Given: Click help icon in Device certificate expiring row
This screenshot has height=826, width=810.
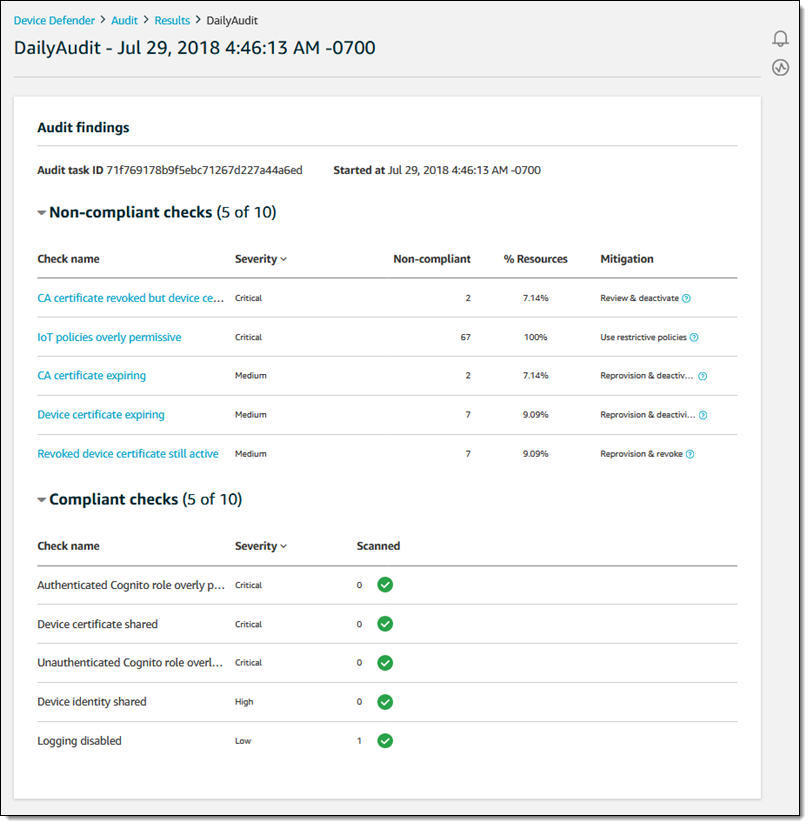Looking at the screenshot, I should [x=703, y=415].
